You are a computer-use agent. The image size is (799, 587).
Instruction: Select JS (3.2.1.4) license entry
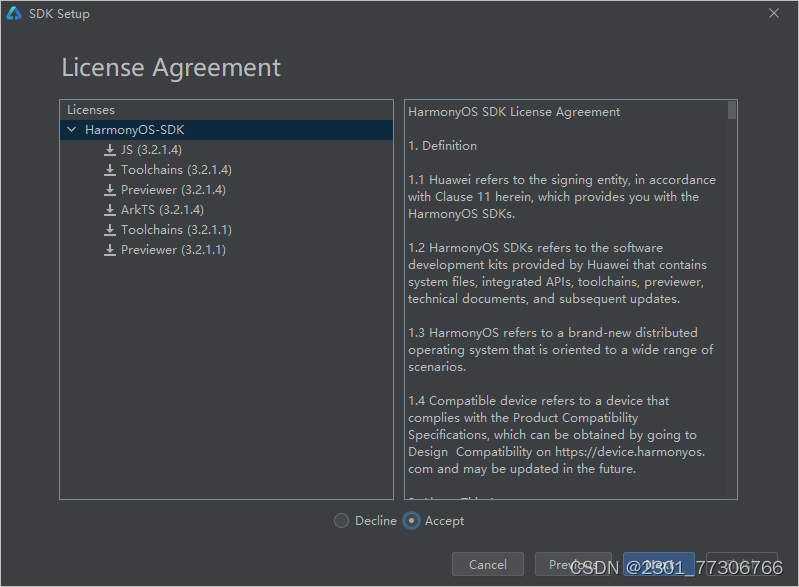pos(151,150)
